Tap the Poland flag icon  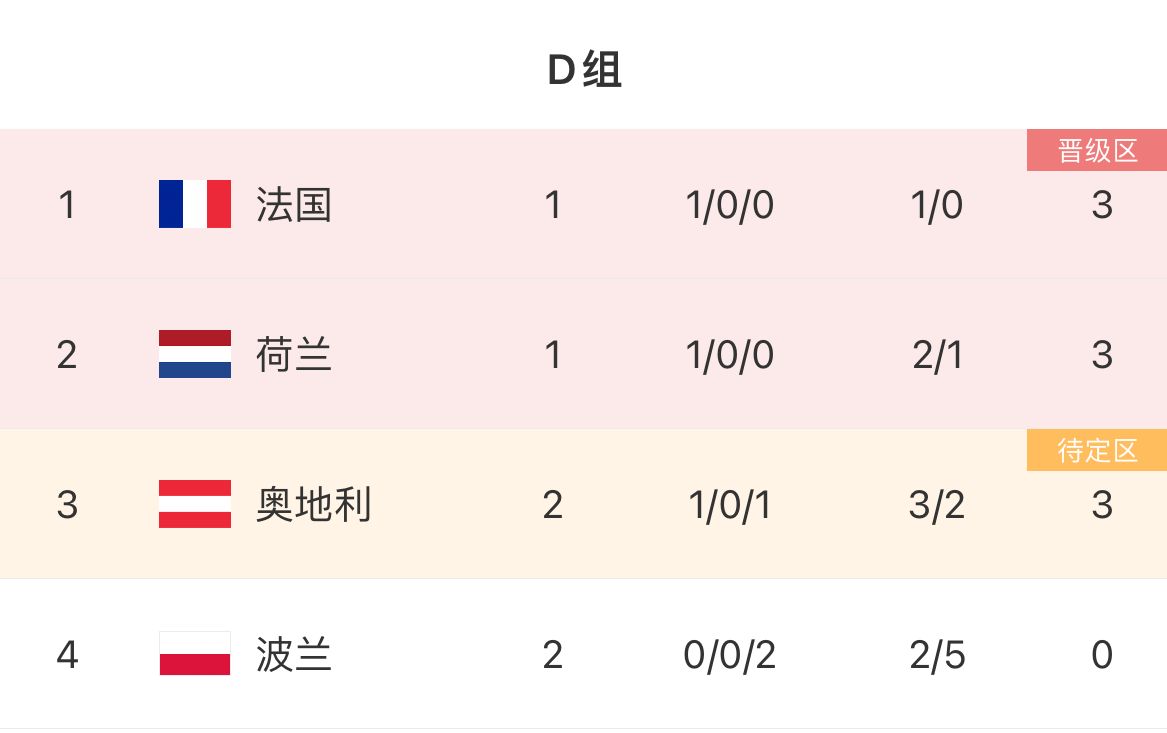pos(195,654)
